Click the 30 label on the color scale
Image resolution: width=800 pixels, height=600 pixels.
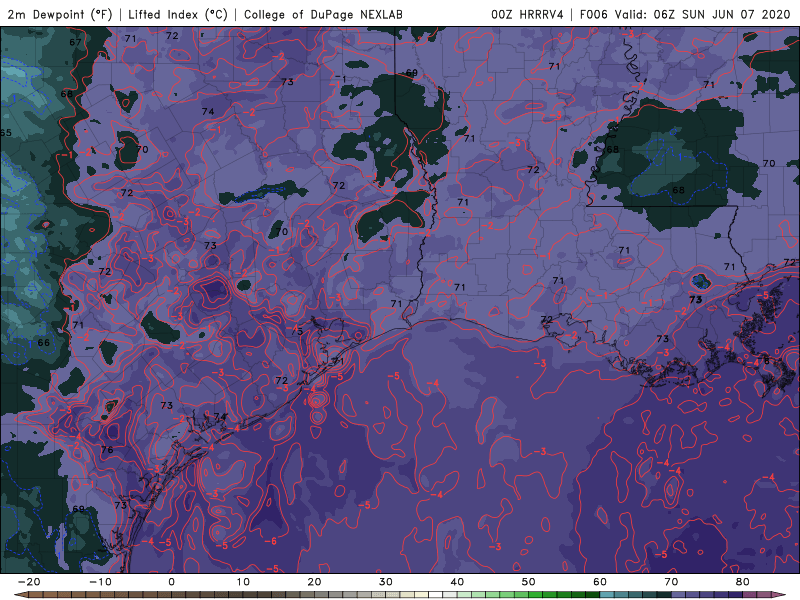point(386,582)
